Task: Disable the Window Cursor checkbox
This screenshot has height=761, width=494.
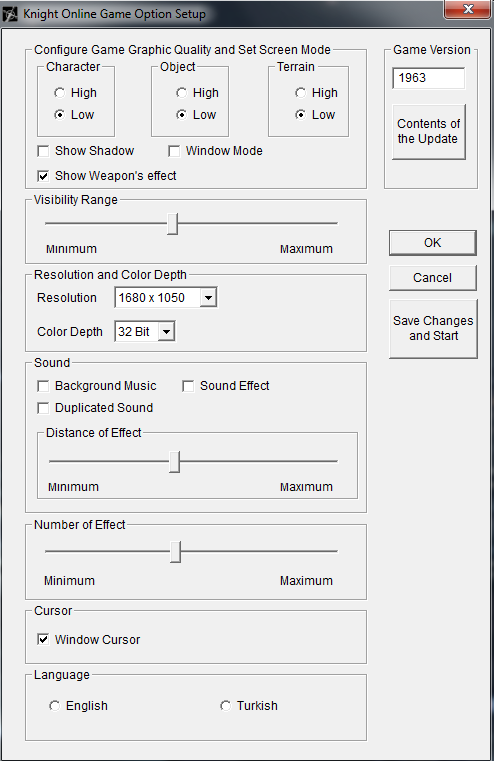Action: 43,639
